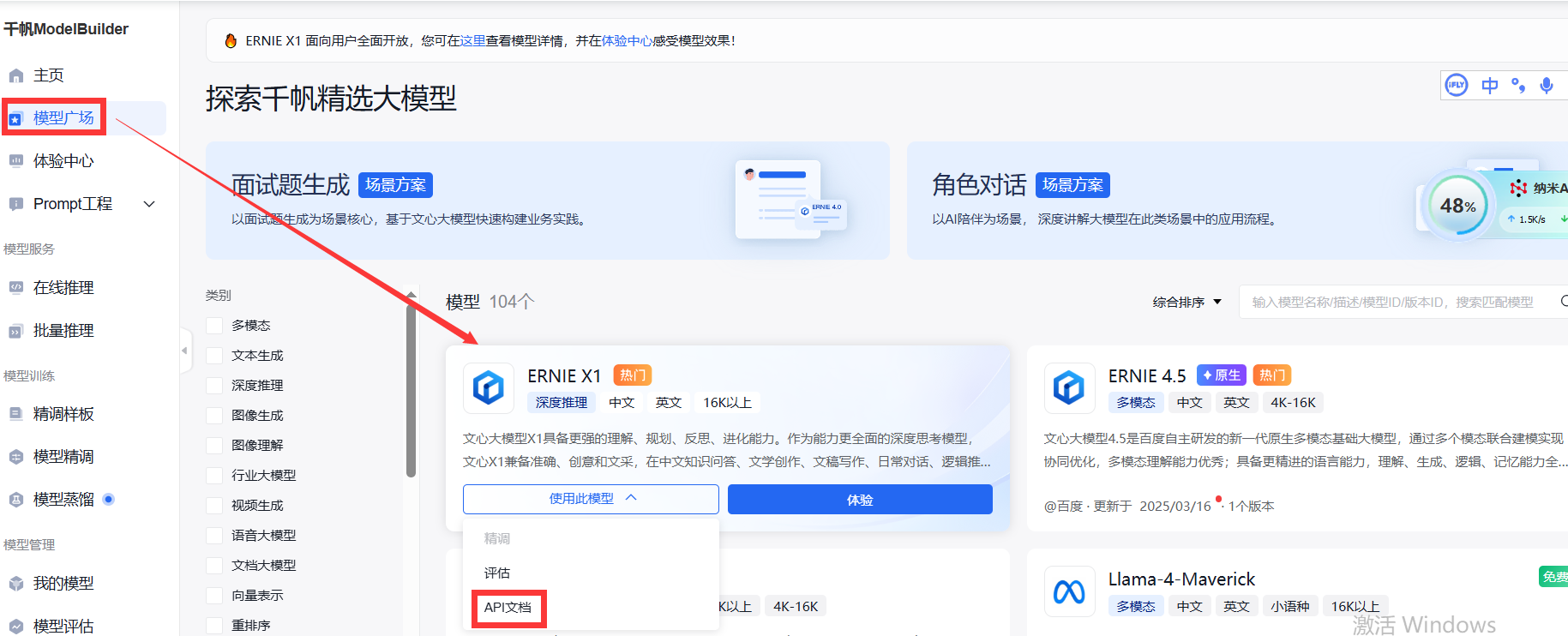Image resolution: width=1568 pixels, height=636 pixels.
Task: Click the 原生 badge on ERNIE 4.5
Action: [1221, 375]
